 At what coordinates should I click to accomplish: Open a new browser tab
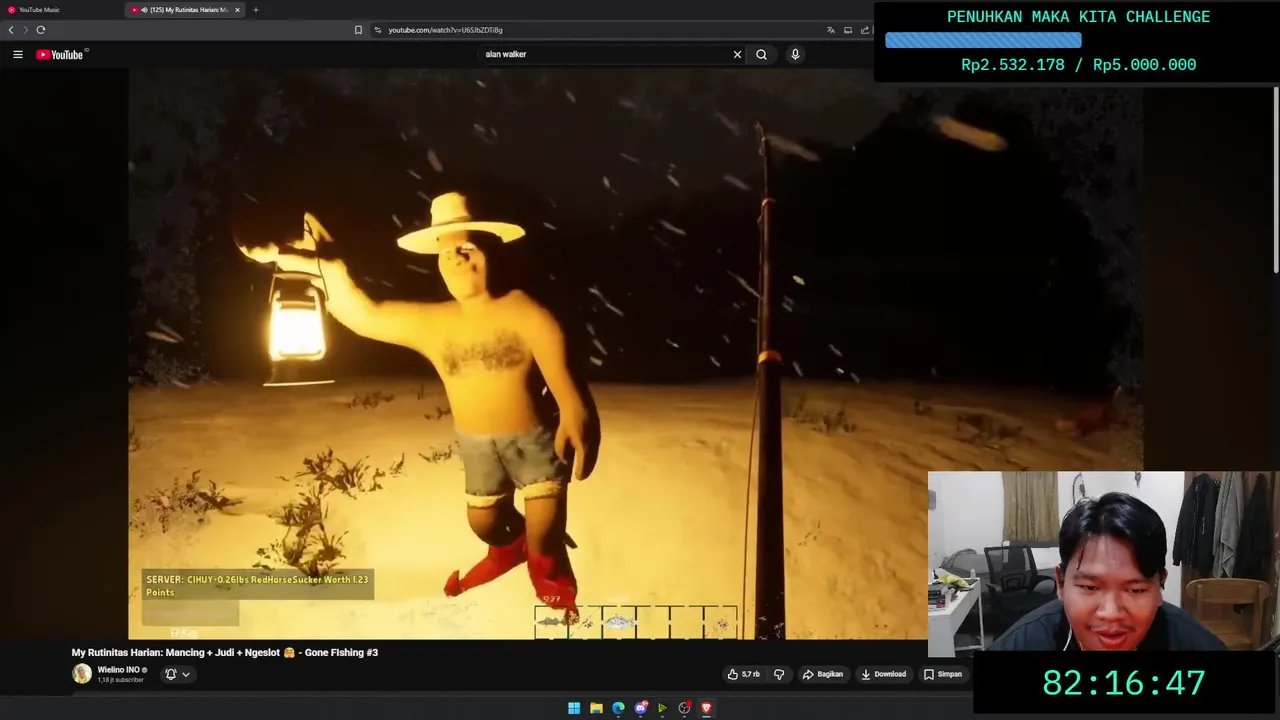255,10
